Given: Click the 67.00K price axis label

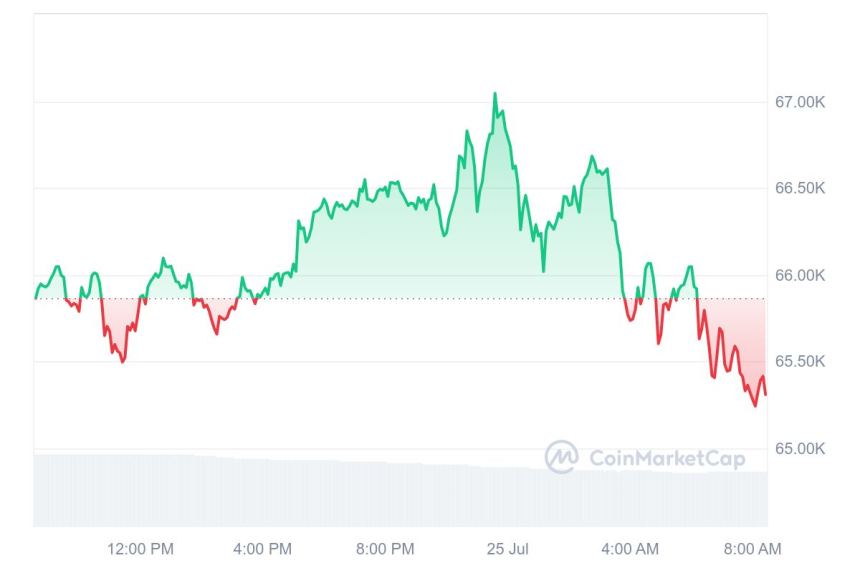Looking at the screenshot, I should coord(800,102).
